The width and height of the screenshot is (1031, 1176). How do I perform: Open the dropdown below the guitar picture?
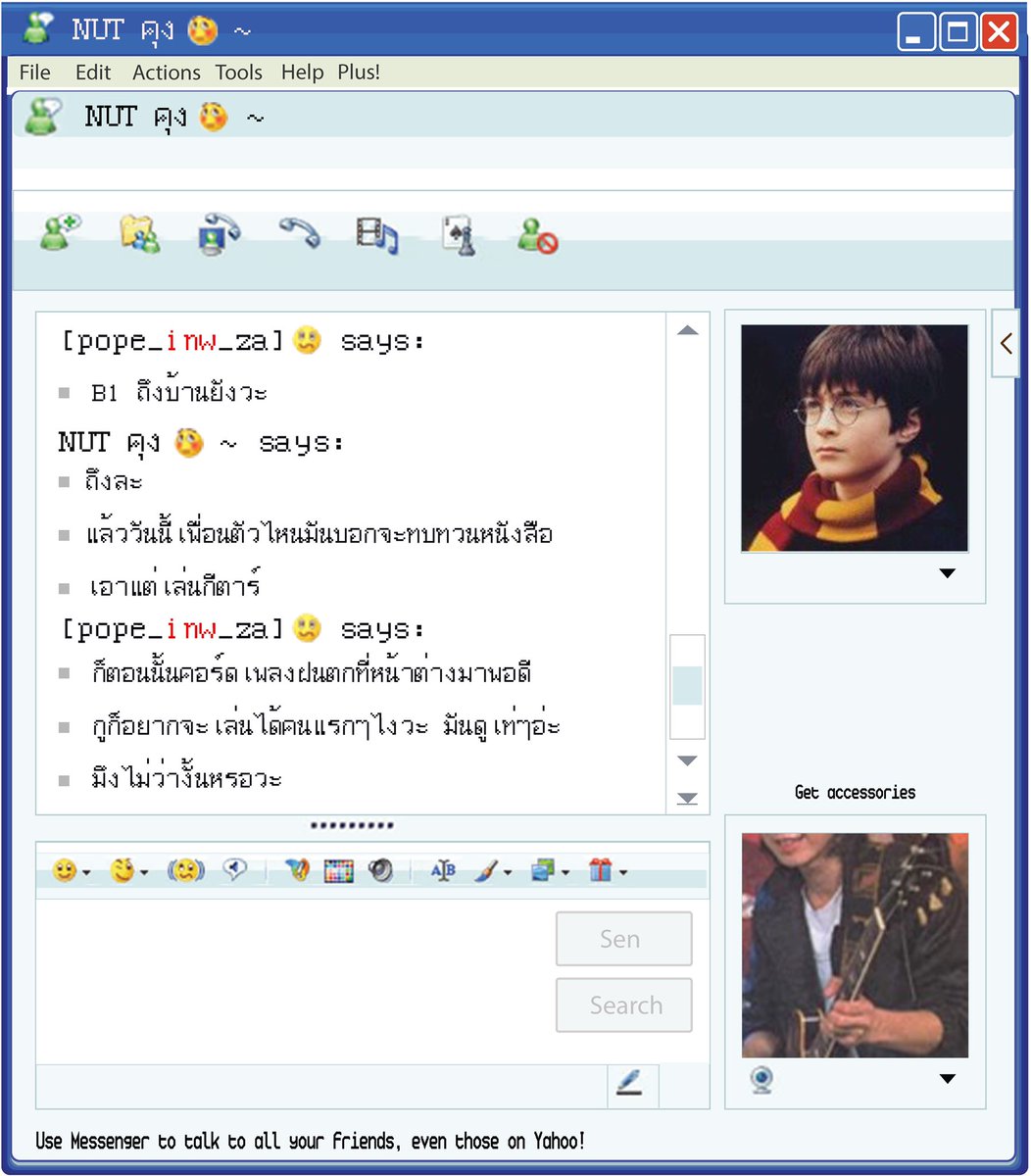[947, 1079]
